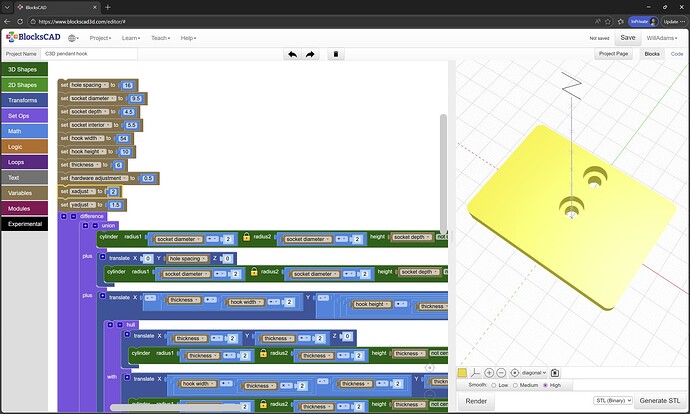Select High smoothness option
This screenshot has height=414, width=690.
pyautogui.click(x=546, y=385)
